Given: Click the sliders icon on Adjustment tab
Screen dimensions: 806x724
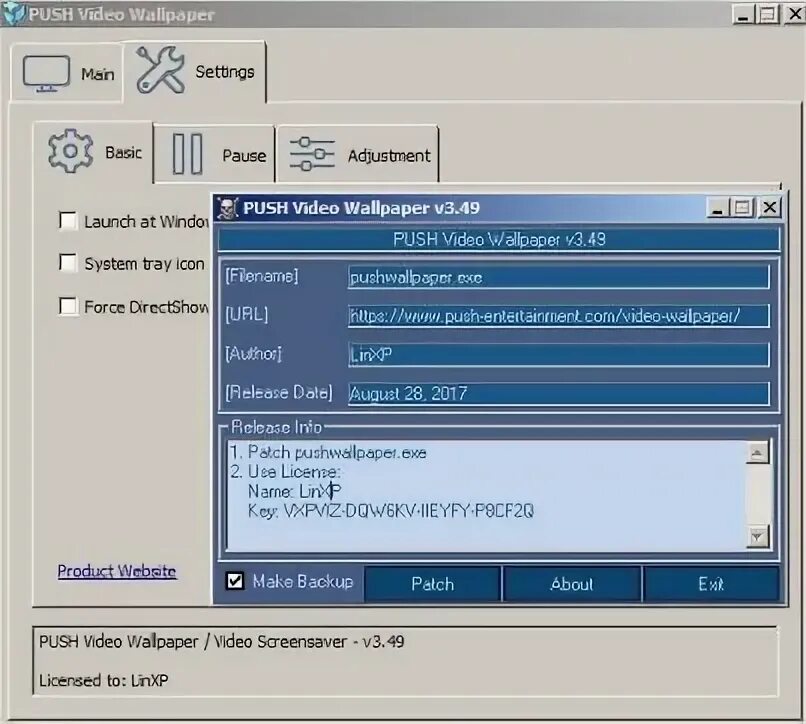Looking at the screenshot, I should [x=312, y=154].
